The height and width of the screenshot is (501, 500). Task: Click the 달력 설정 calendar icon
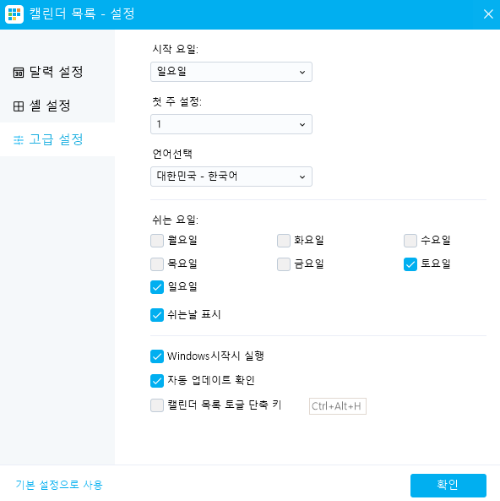[18, 72]
